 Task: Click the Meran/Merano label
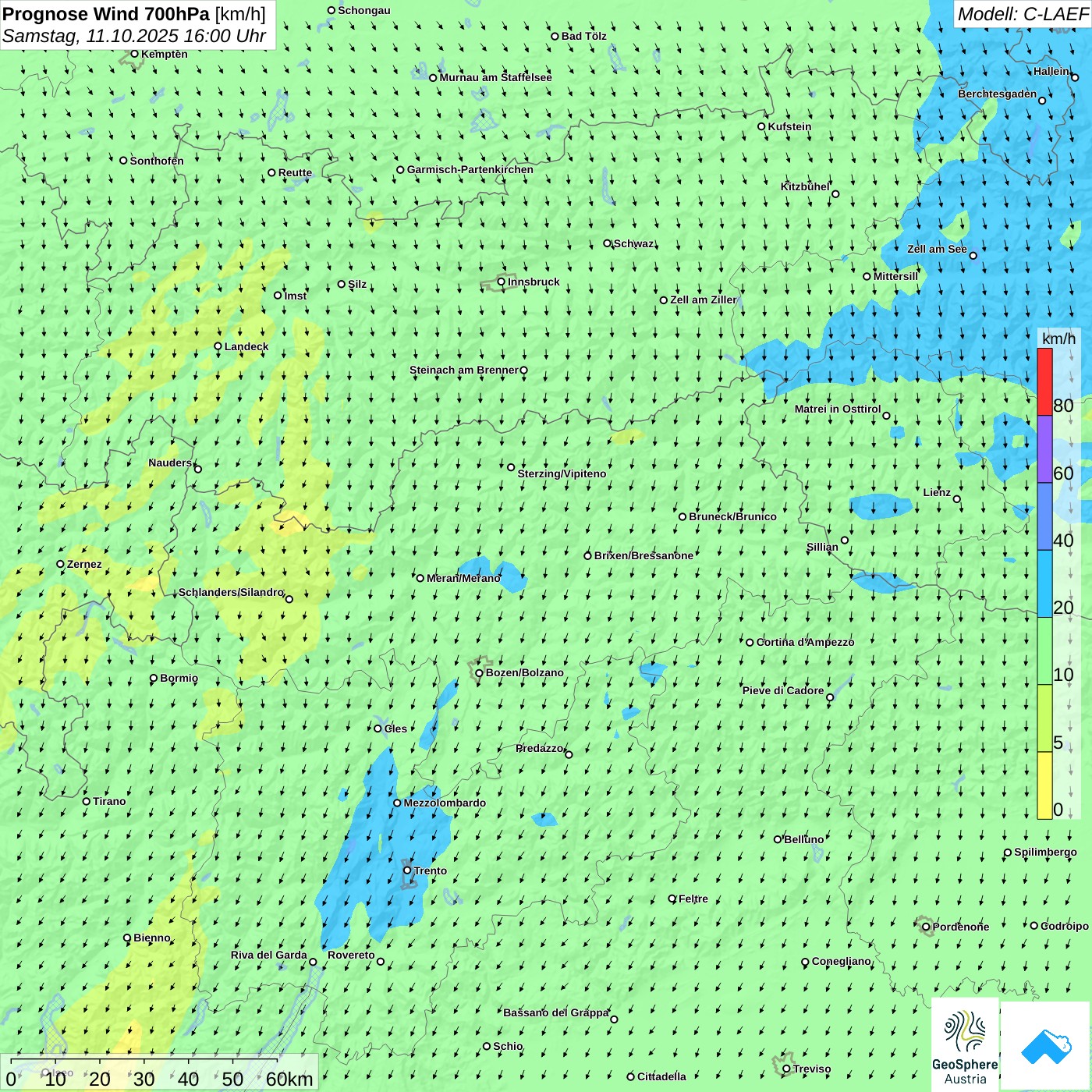point(463,578)
